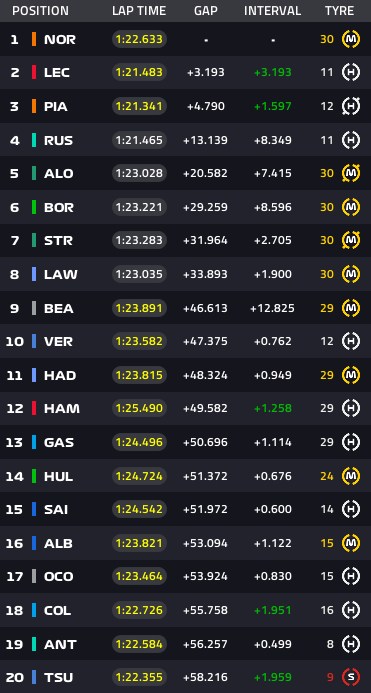Viewport: 371px width, 693px height.
Task: Select the TYRE column header
Action: 340,11
